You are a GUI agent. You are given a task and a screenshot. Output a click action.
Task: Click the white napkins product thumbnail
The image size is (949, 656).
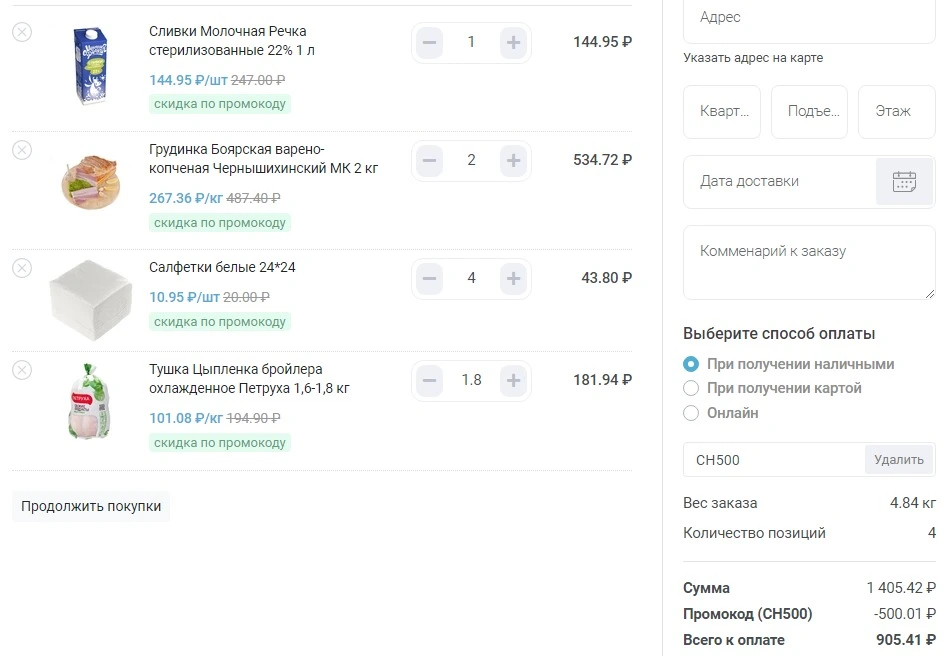click(90, 300)
